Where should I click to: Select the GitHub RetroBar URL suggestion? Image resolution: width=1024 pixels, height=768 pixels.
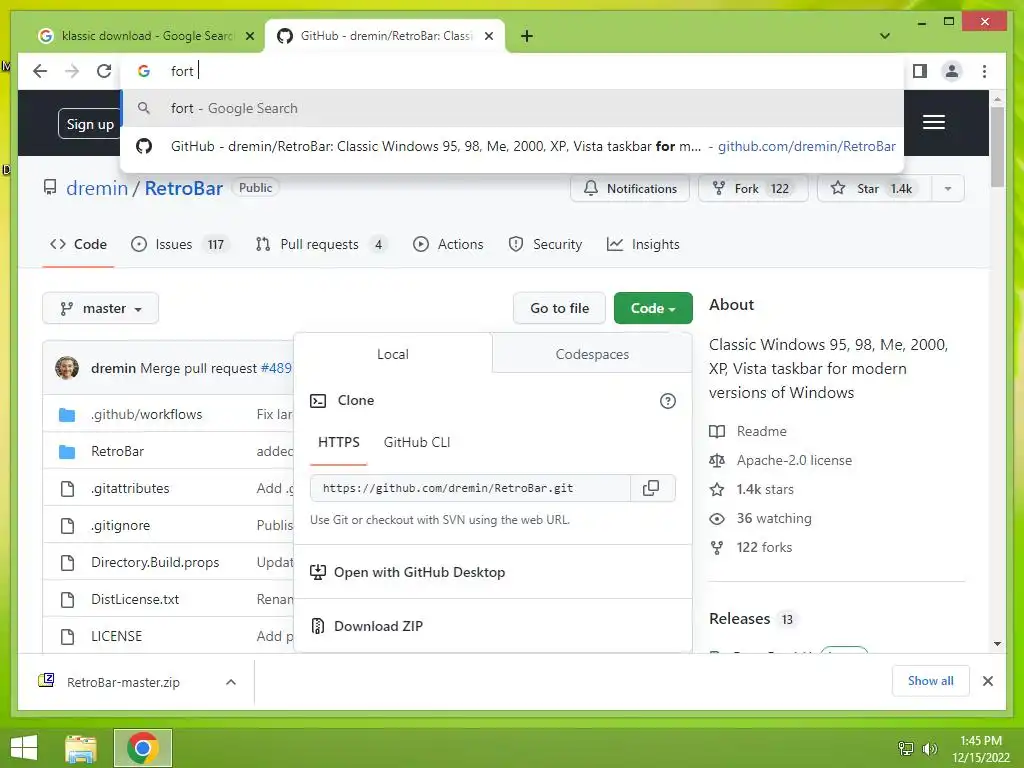512,146
